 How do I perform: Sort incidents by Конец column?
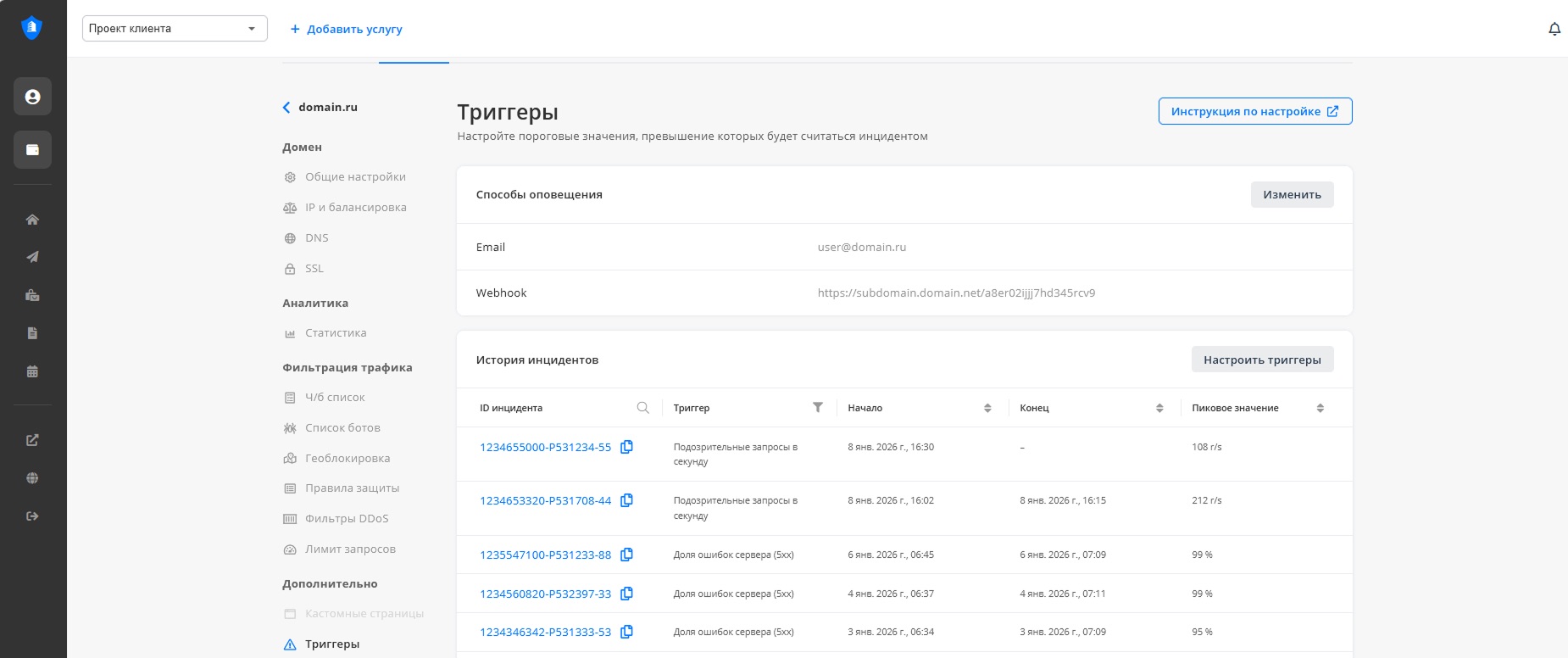[1159, 408]
